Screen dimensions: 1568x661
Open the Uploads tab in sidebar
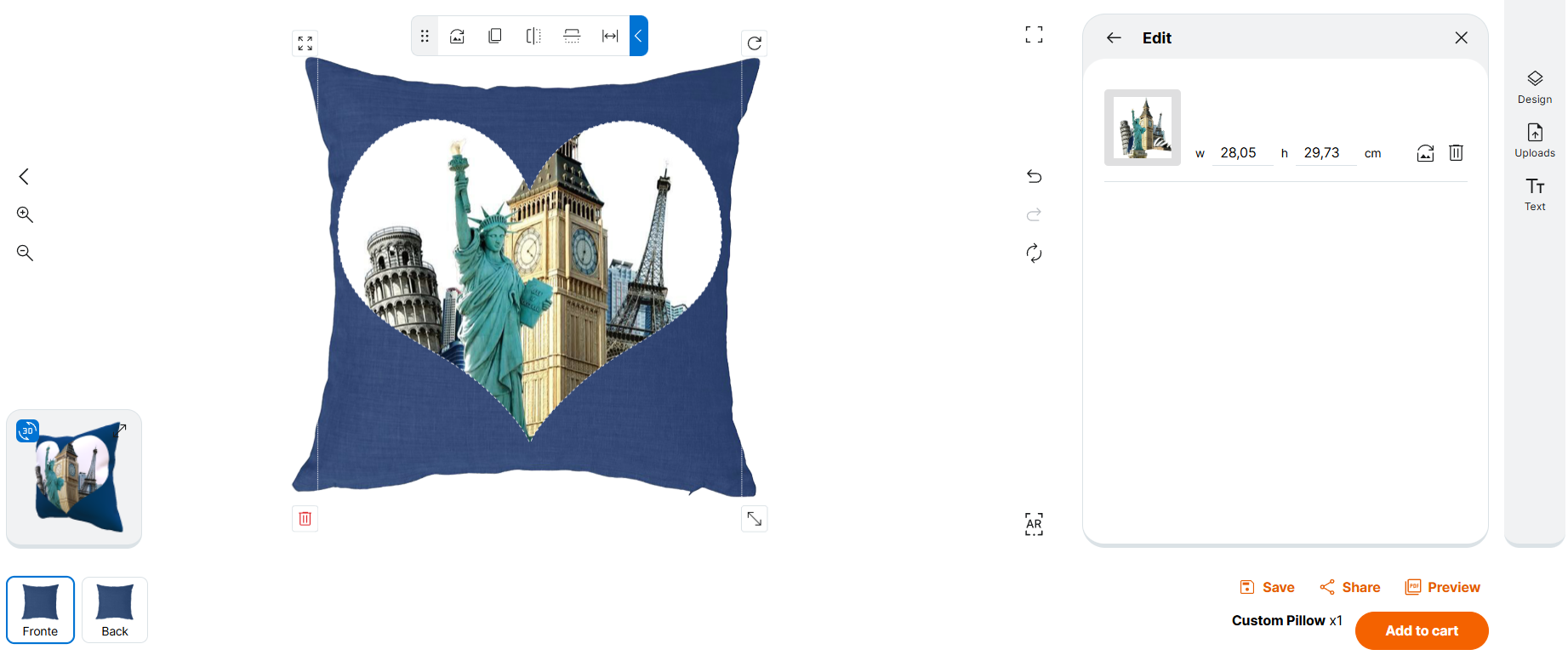coord(1535,140)
